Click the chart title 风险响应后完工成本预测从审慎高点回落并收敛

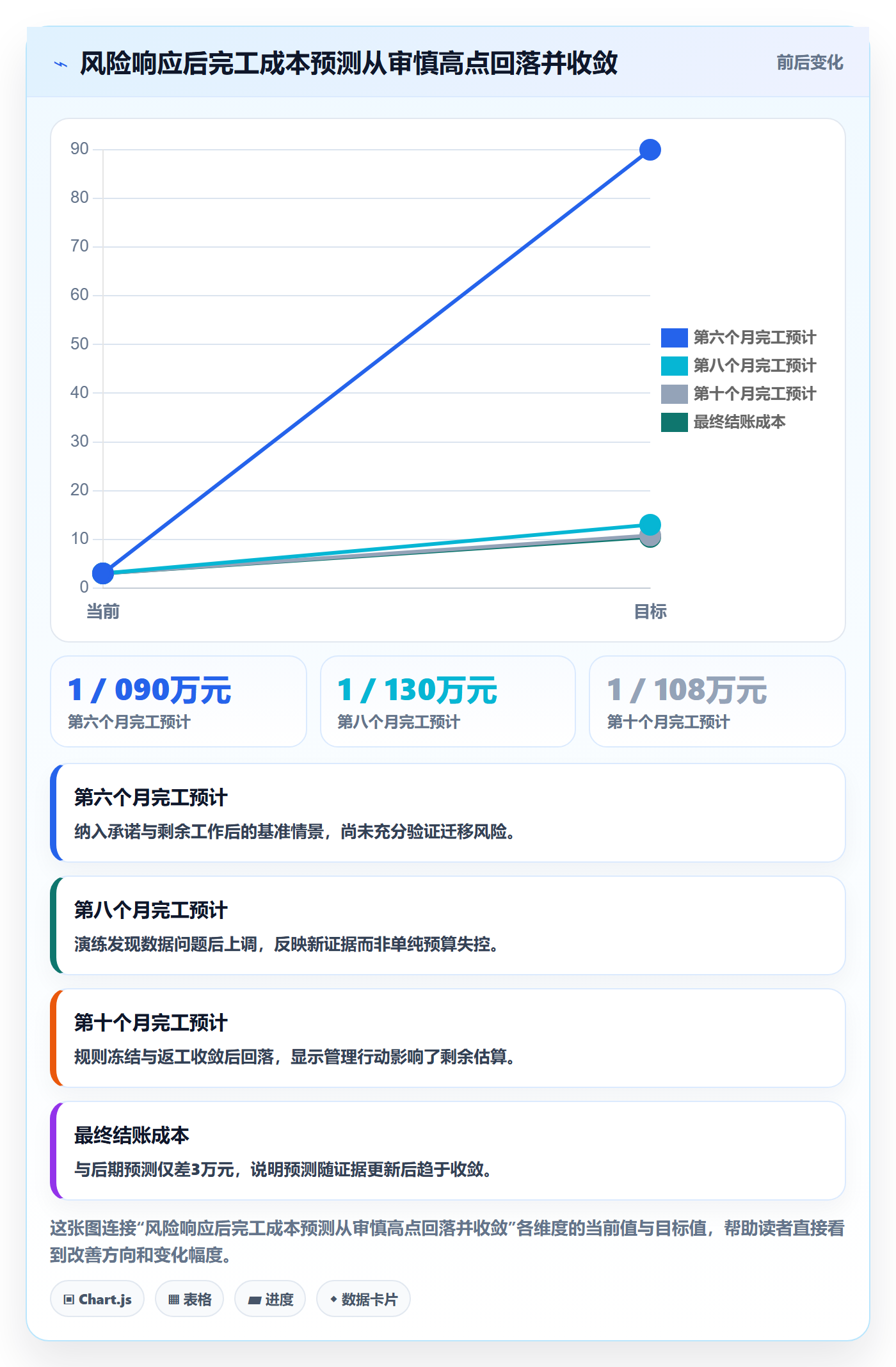point(349,63)
